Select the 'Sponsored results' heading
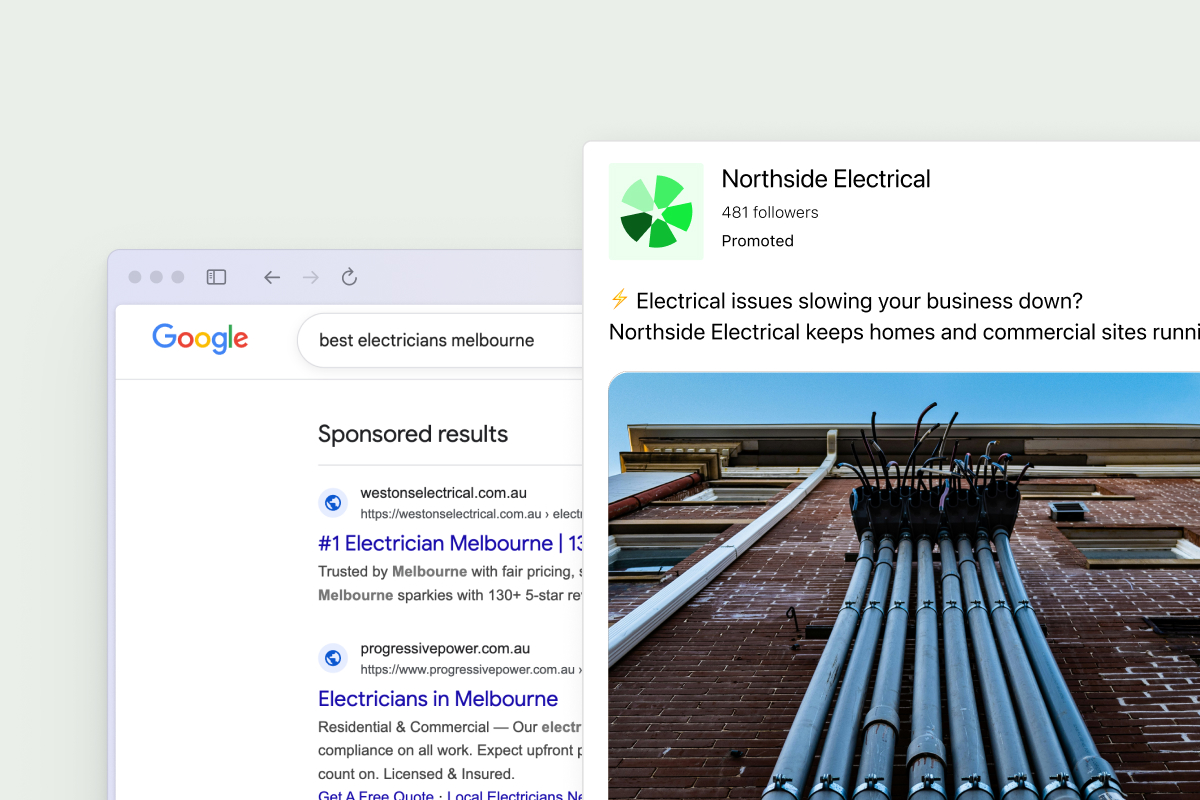Image resolution: width=1200 pixels, height=800 pixels. (x=413, y=434)
